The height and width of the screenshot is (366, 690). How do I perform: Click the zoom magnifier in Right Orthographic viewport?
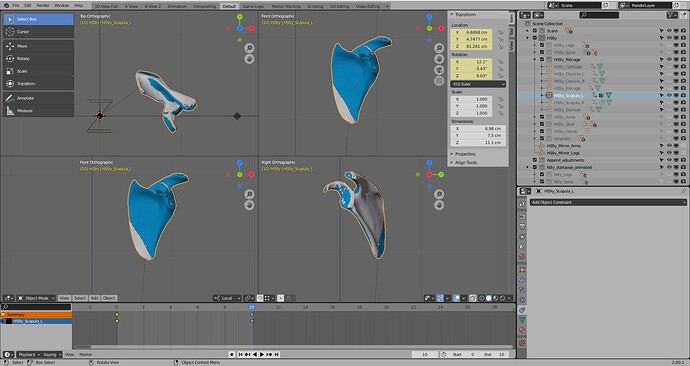pos(439,194)
